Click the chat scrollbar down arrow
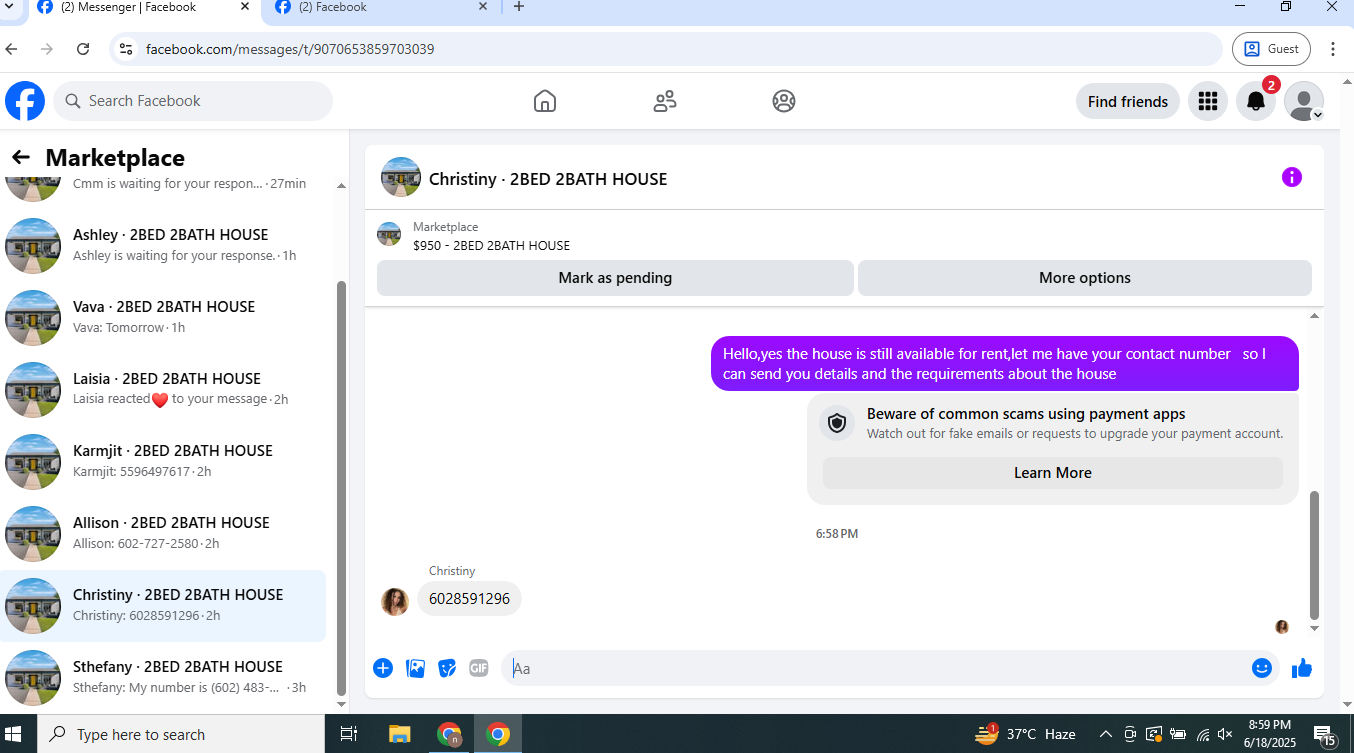The image size is (1354, 753). tap(1315, 629)
